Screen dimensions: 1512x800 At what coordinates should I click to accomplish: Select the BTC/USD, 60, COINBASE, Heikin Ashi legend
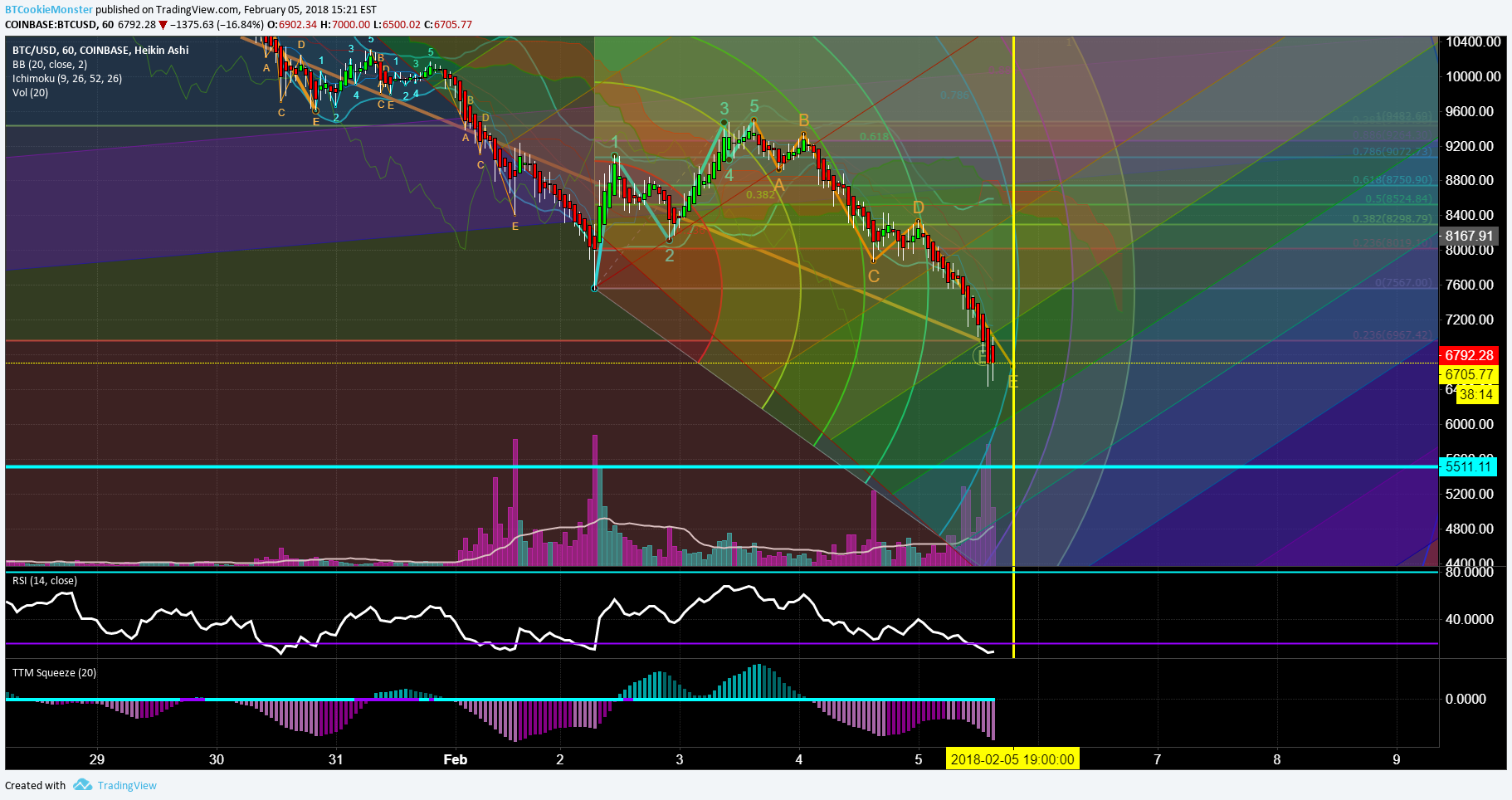(100, 50)
